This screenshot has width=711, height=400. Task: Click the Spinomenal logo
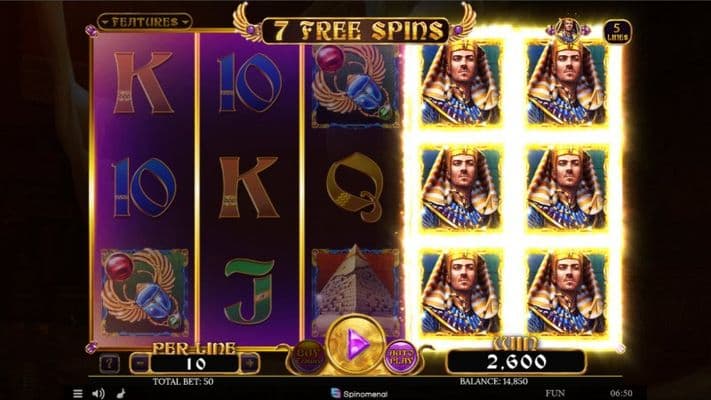tap(359, 394)
